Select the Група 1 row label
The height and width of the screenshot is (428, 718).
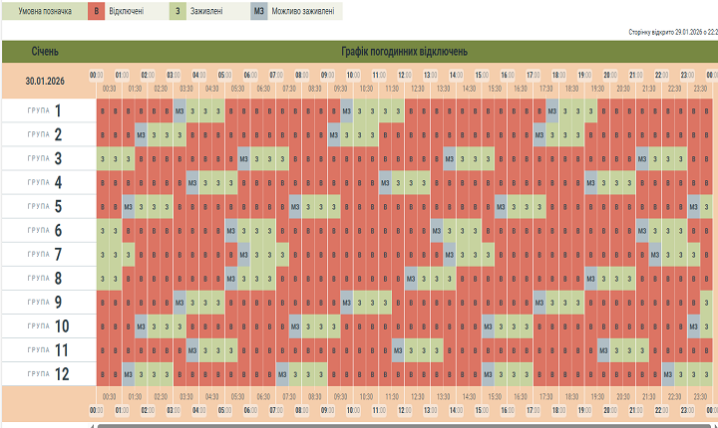click(48, 111)
